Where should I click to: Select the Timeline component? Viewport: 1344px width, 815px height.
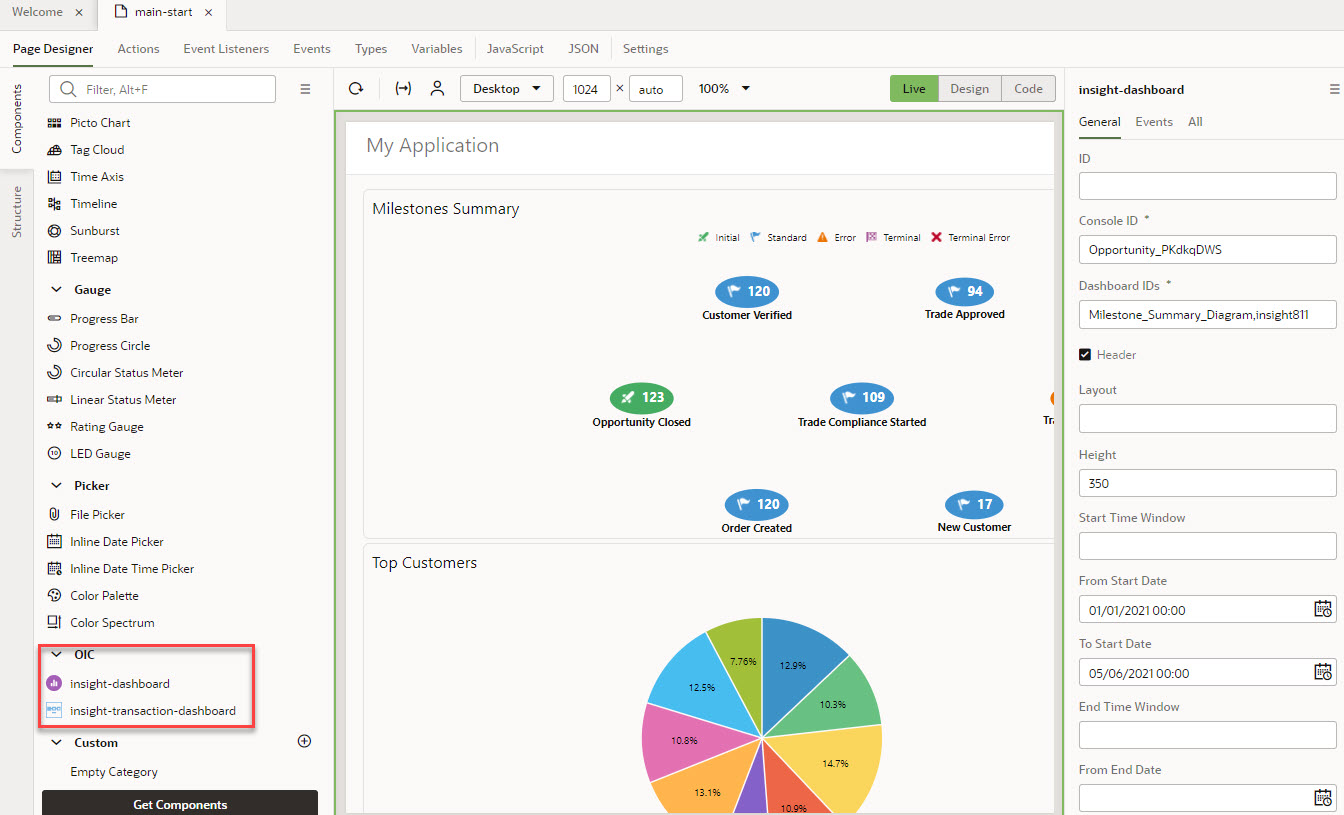pos(94,203)
